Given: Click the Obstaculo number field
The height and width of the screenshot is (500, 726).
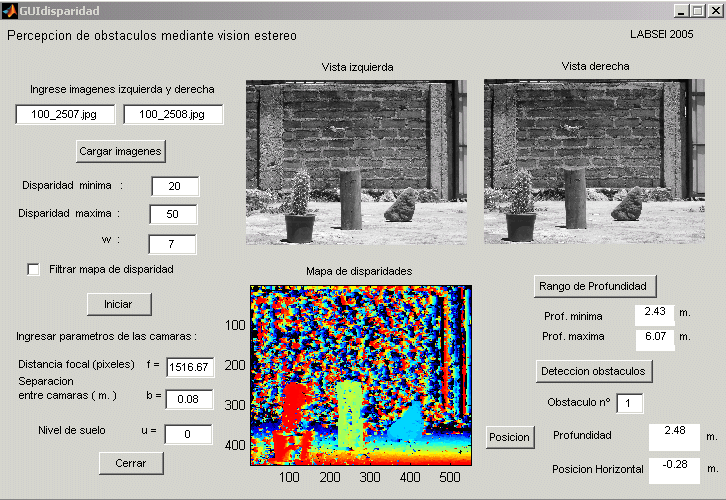Looking at the screenshot, I should [x=629, y=403].
